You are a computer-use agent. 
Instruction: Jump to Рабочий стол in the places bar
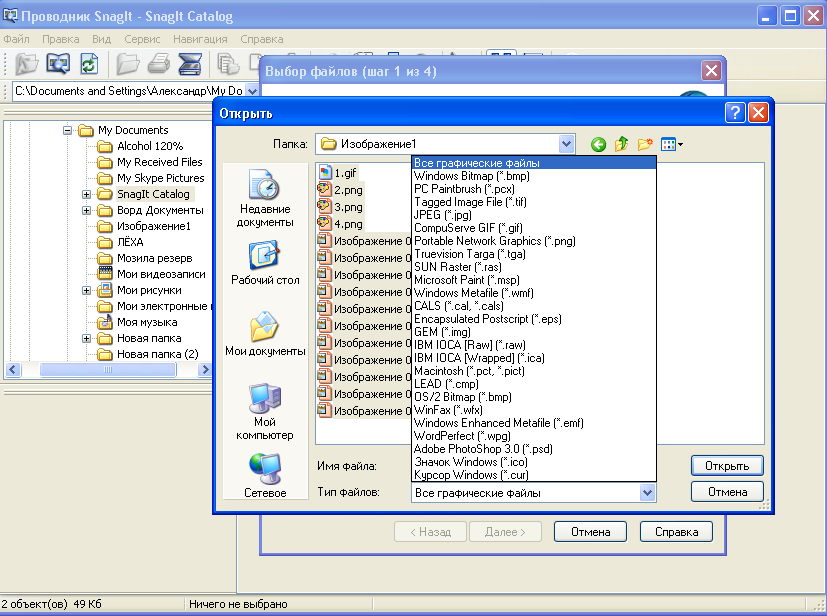coord(265,263)
